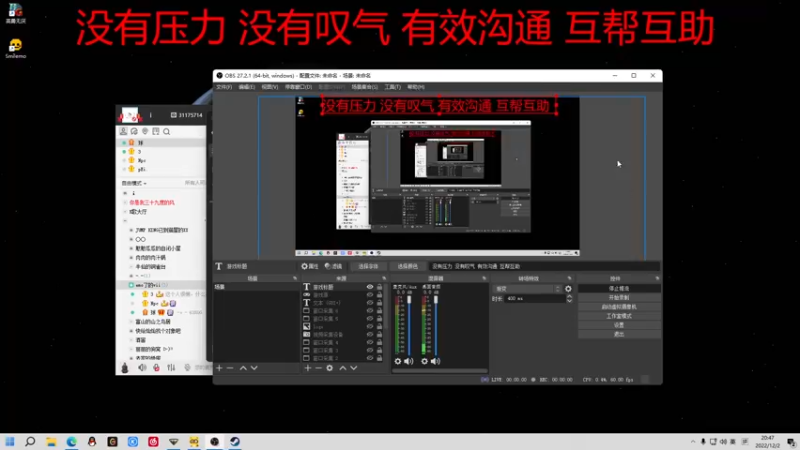Open Windows Start menu
The width and height of the screenshot is (800, 450).
pyautogui.click(x=10, y=441)
